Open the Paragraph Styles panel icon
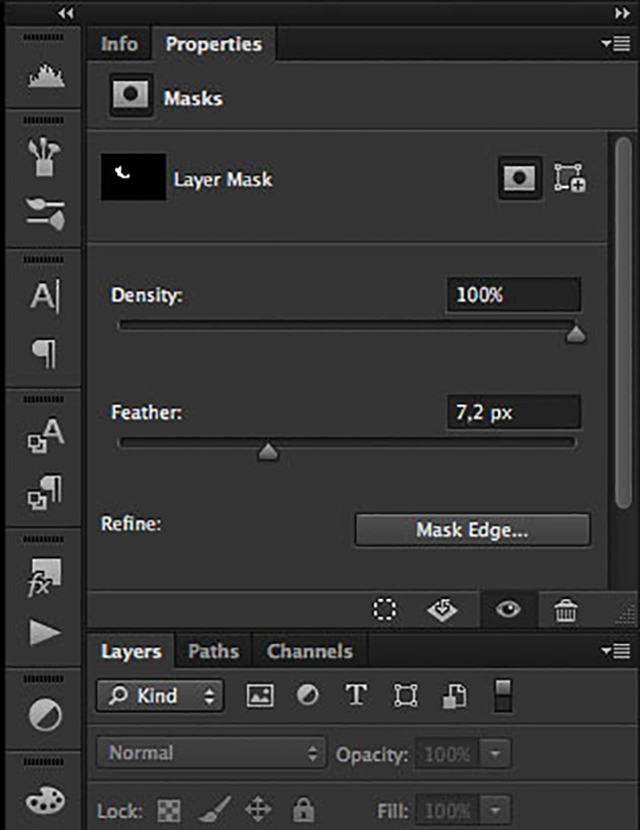The height and width of the screenshot is (830, 640). point(45,492)
